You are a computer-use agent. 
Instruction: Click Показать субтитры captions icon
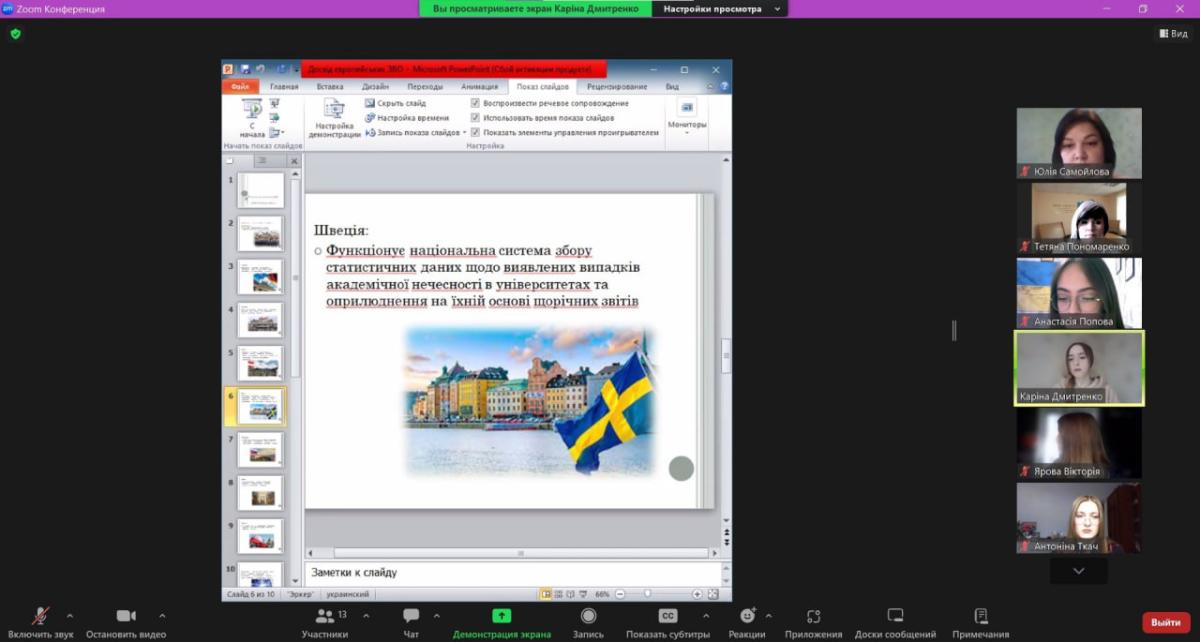(x=667, y=616)
